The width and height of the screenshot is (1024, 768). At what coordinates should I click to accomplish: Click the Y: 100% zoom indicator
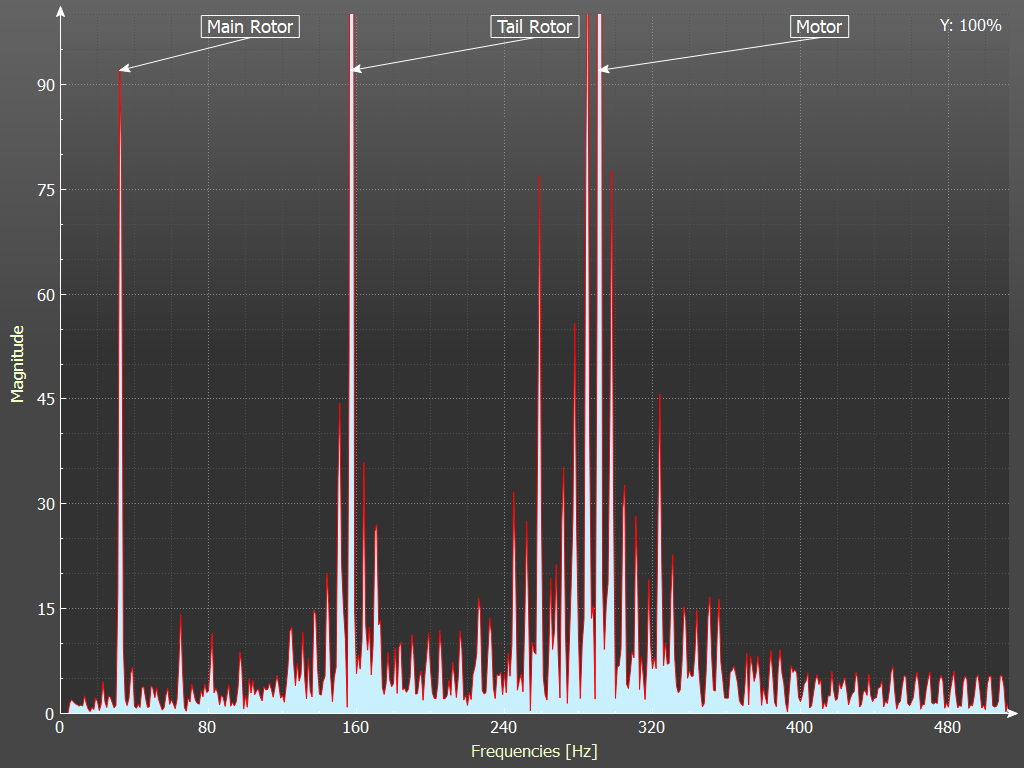(x=970, y=26)
